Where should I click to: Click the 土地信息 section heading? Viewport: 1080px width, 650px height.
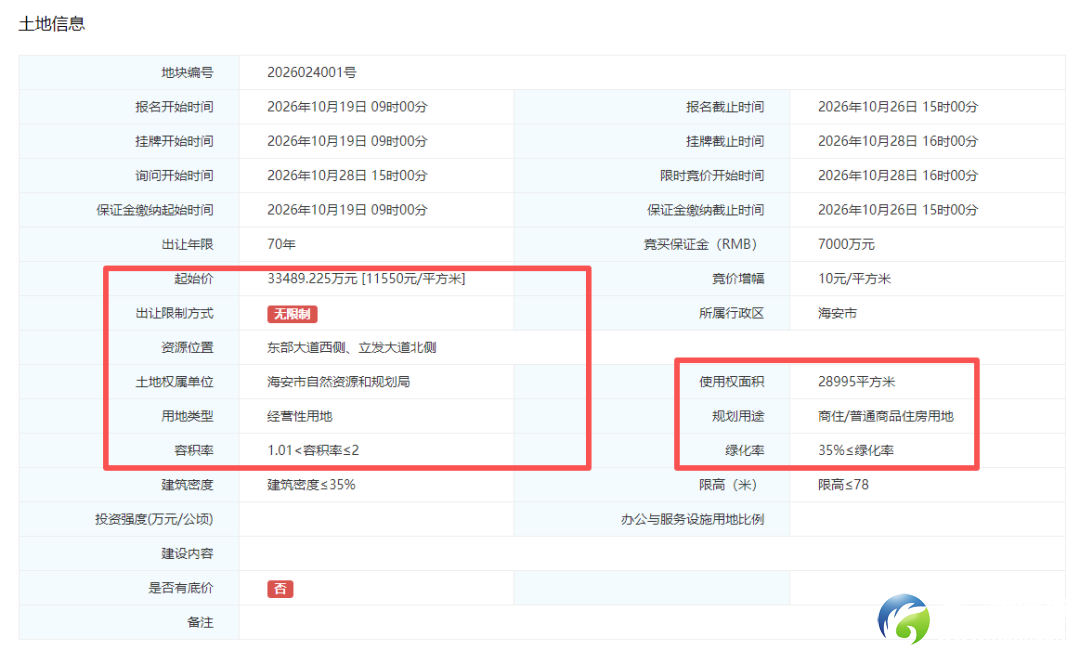pos(52,23)
